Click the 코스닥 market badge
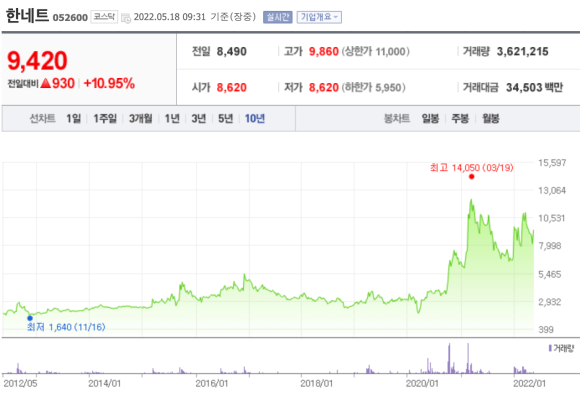This screenshot has height=395, width=580. (x=104, y=17)
